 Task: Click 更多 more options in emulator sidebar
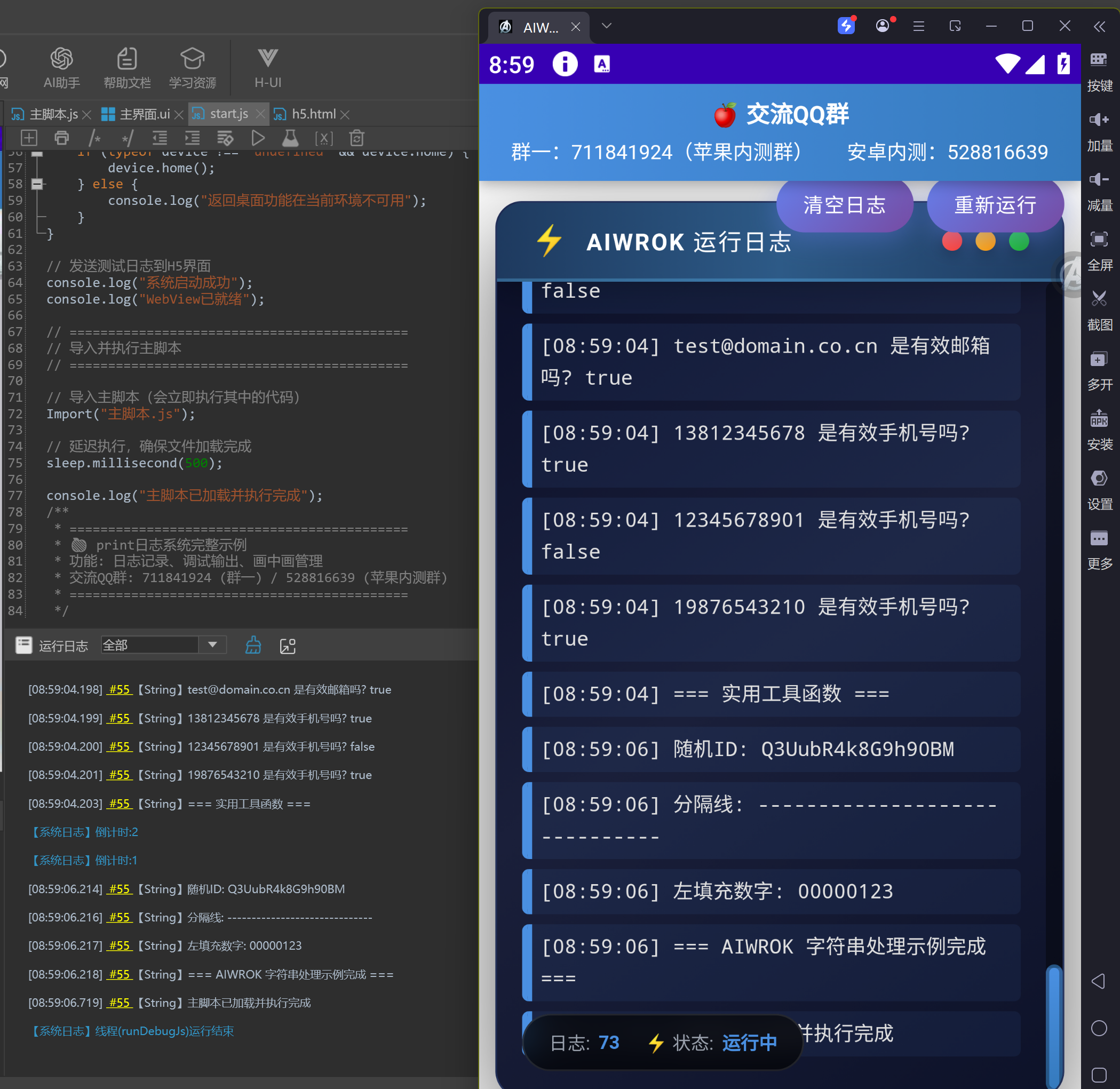(x=1099, y=550)
